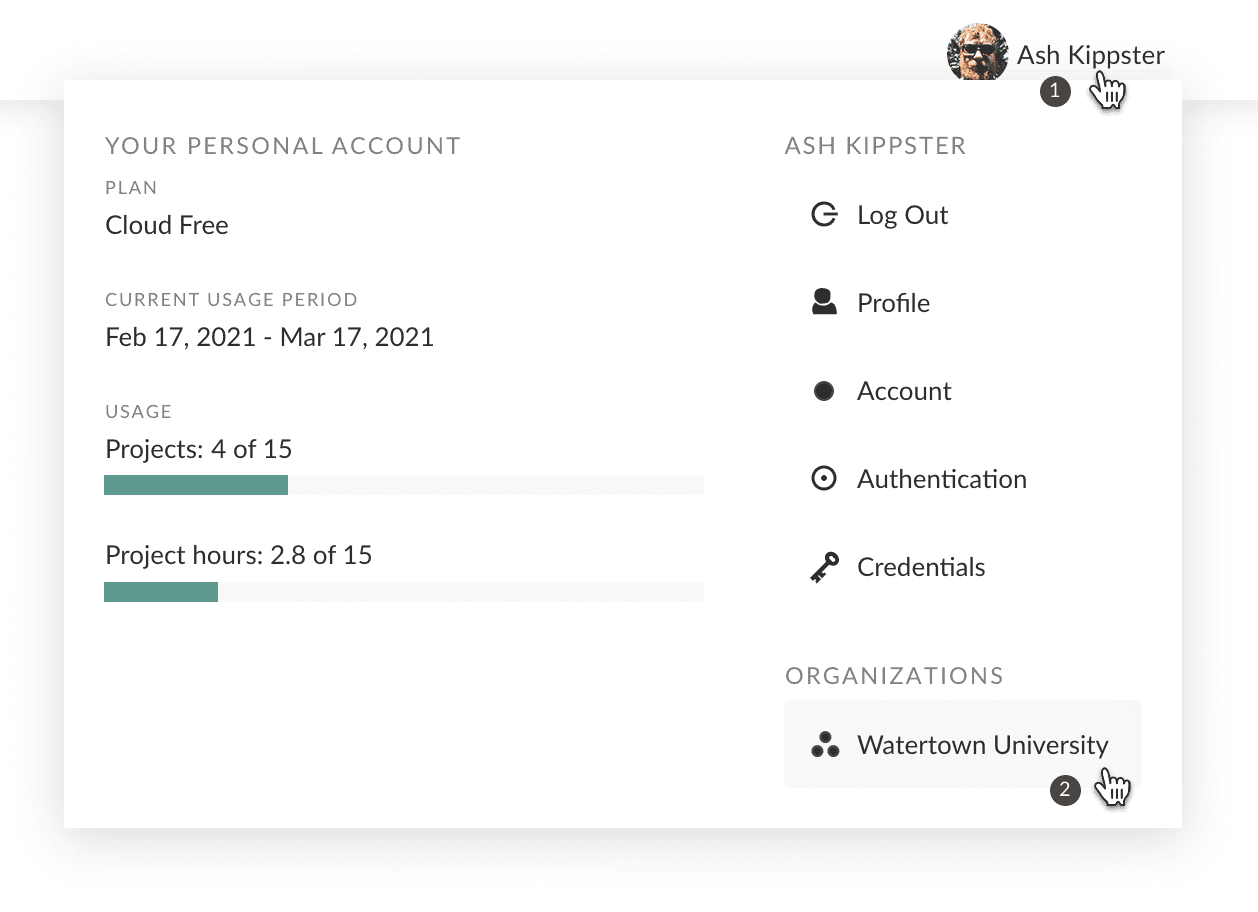Click the Authentication target icon
Screen dimensions: 1258x912
point(824,478)
